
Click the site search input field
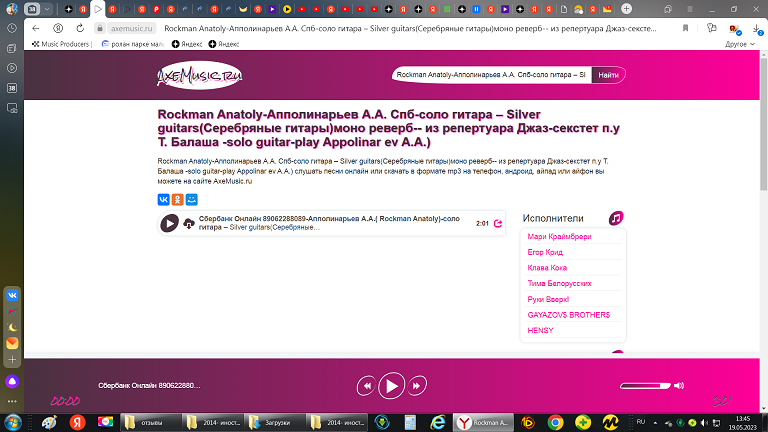tap(491, 75)
